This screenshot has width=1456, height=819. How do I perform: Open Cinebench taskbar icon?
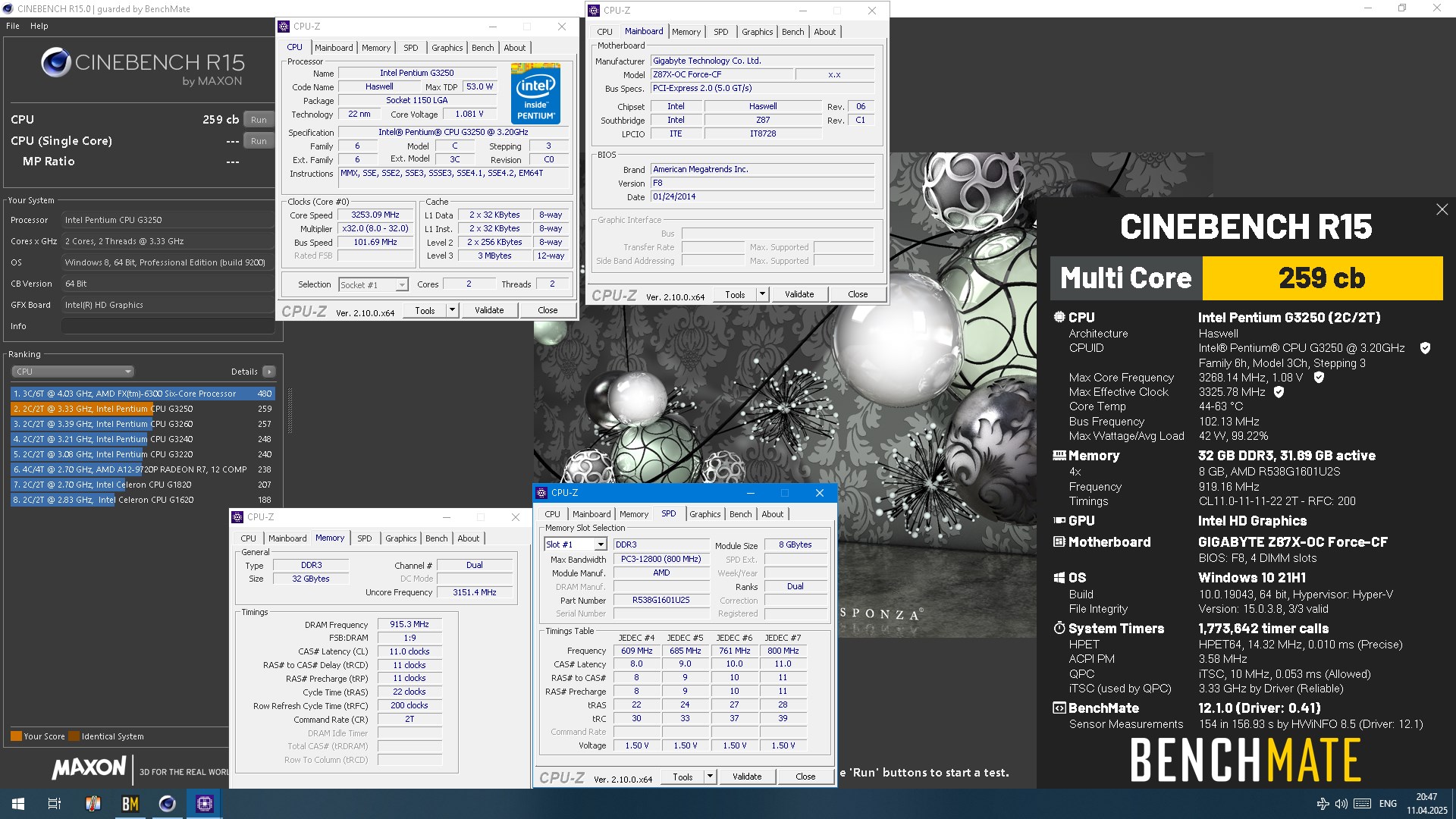[x=168, y=804]
